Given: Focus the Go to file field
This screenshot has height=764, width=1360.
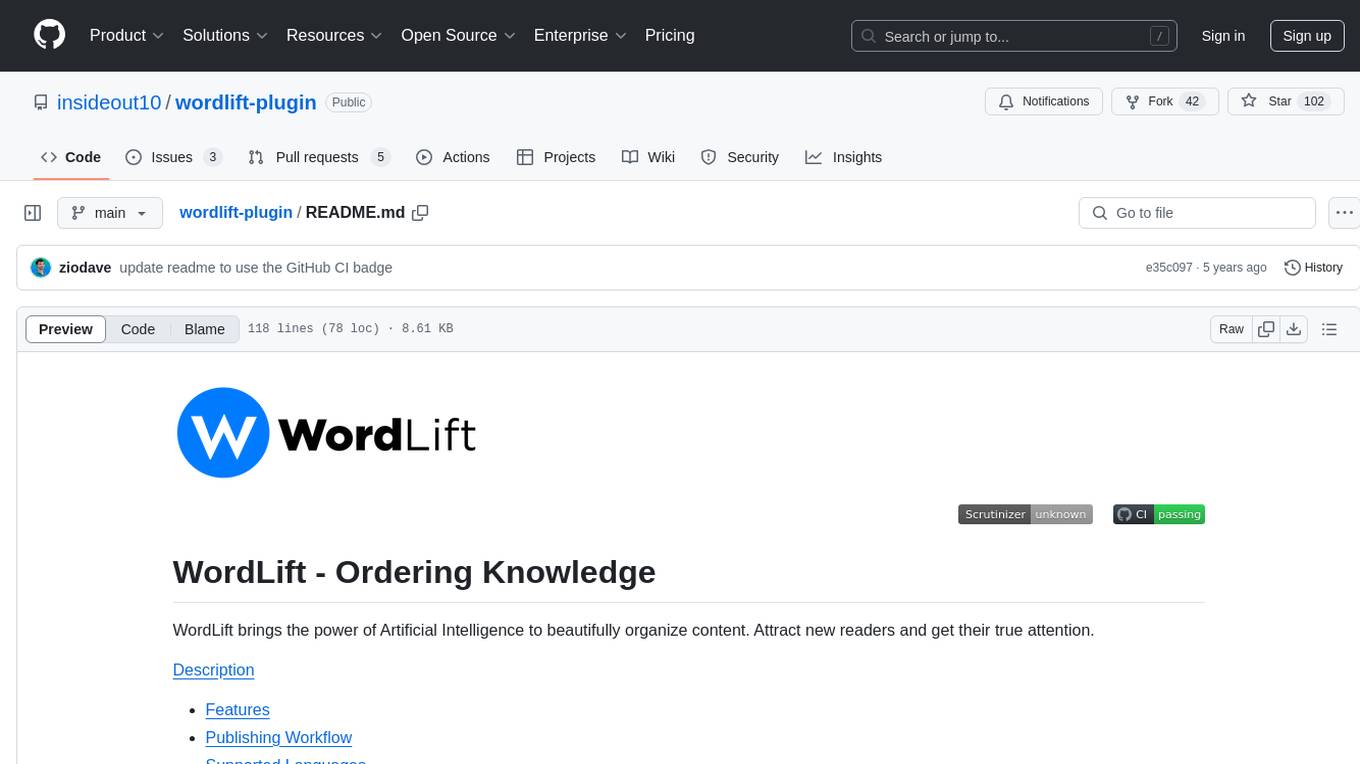Looking at the screenshot, I should pos(1197,213).
